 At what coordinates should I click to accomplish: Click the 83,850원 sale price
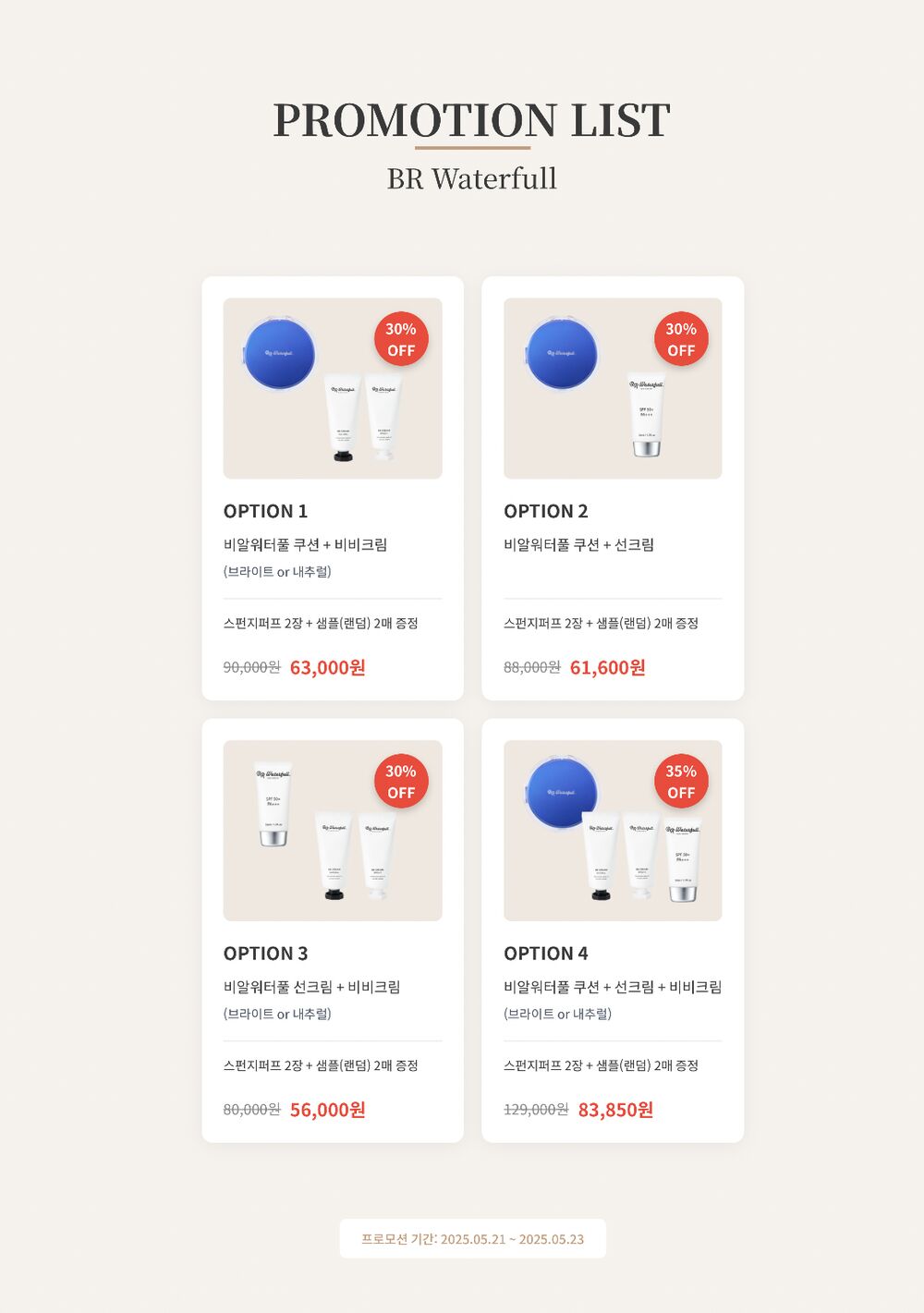tap(615, 1110)
